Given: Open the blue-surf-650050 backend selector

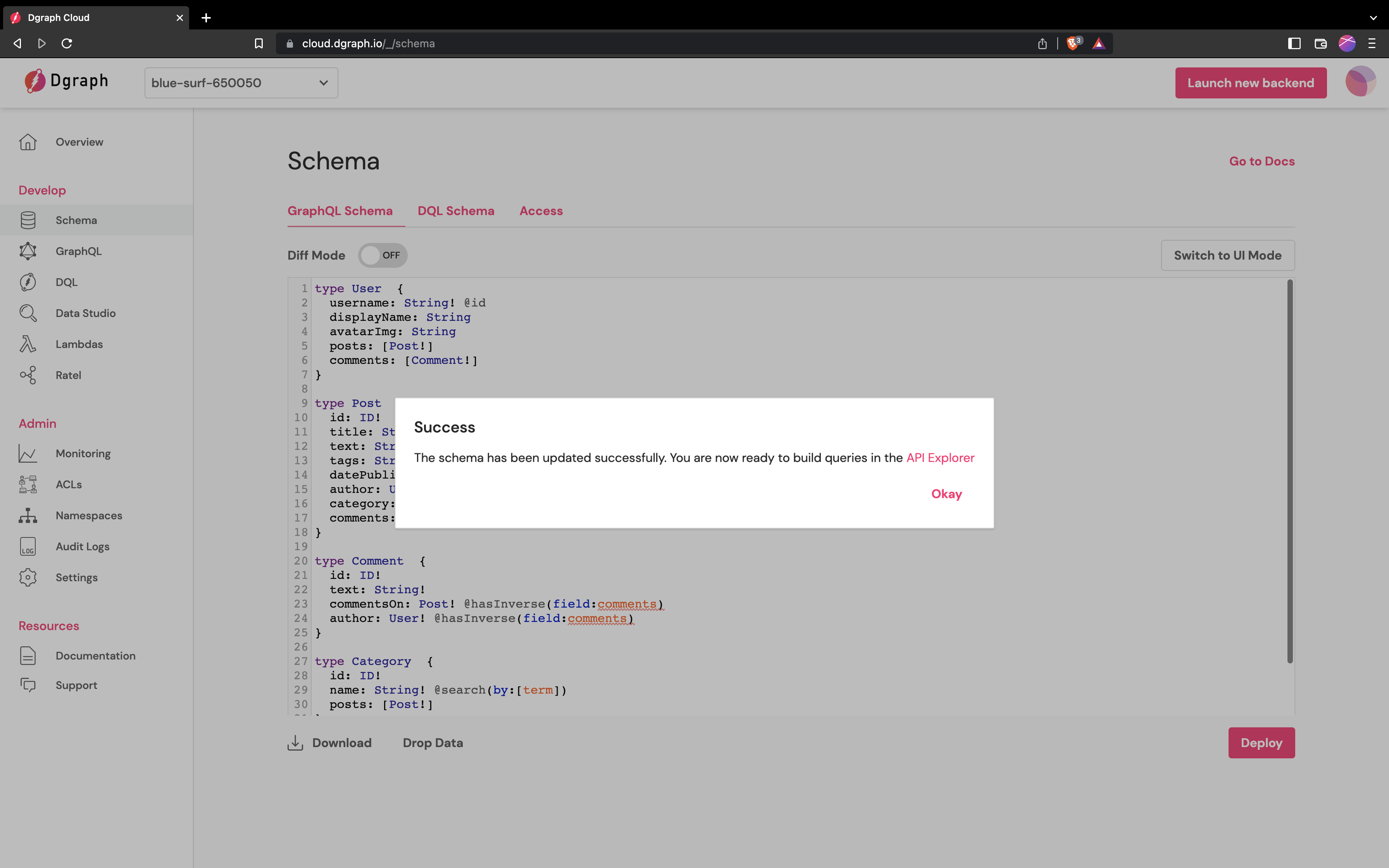Looking at the screenshot, I should coord(241,83).
